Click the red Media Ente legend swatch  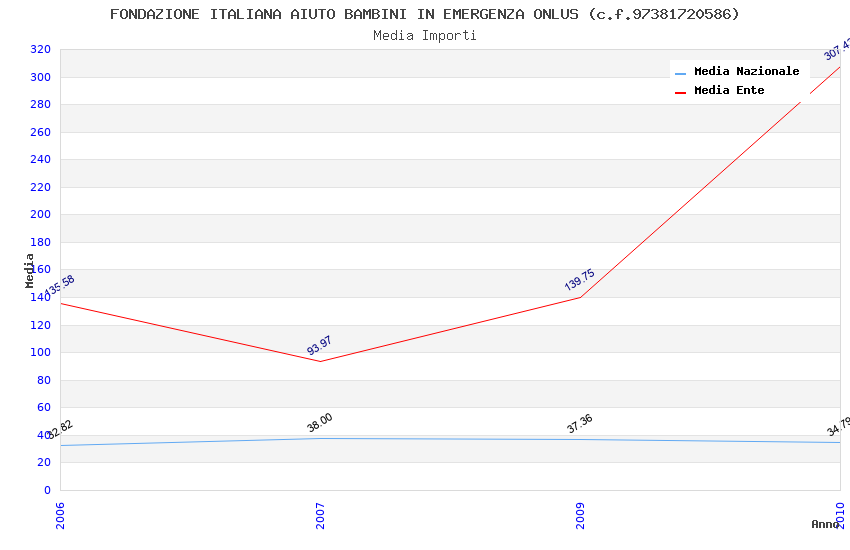tap(680, 92)
